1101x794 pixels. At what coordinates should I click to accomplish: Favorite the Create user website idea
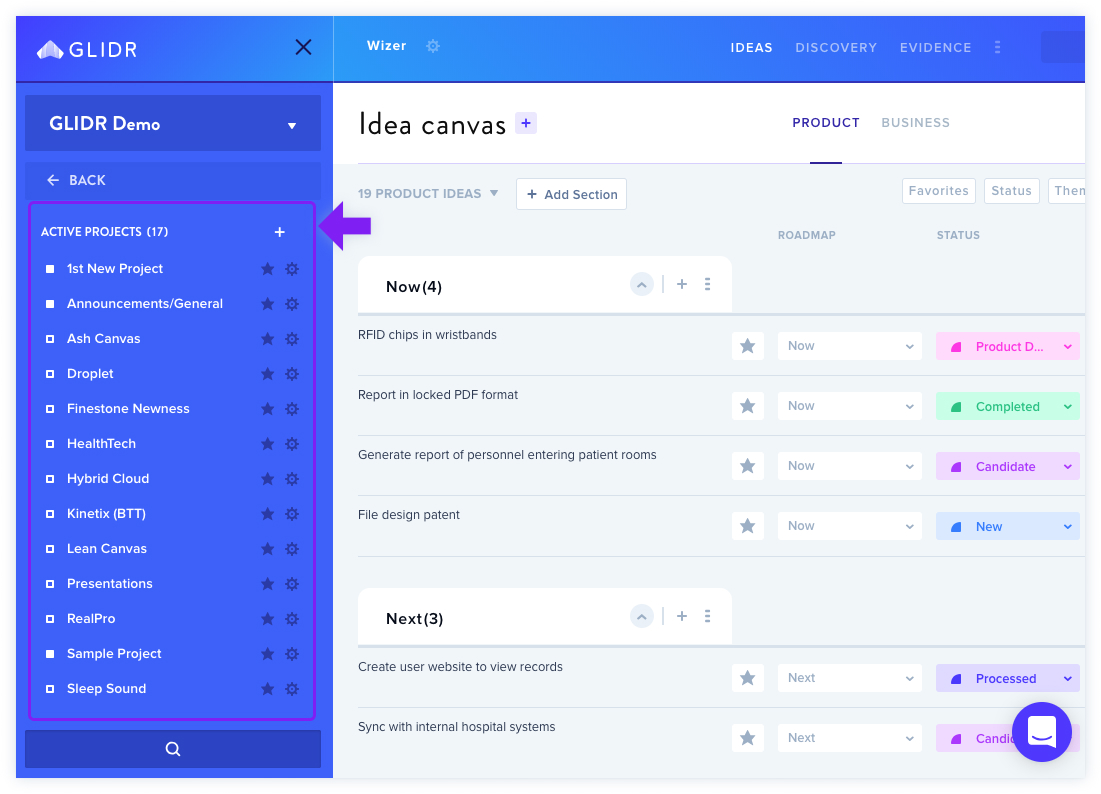click(x=748, y=678)
